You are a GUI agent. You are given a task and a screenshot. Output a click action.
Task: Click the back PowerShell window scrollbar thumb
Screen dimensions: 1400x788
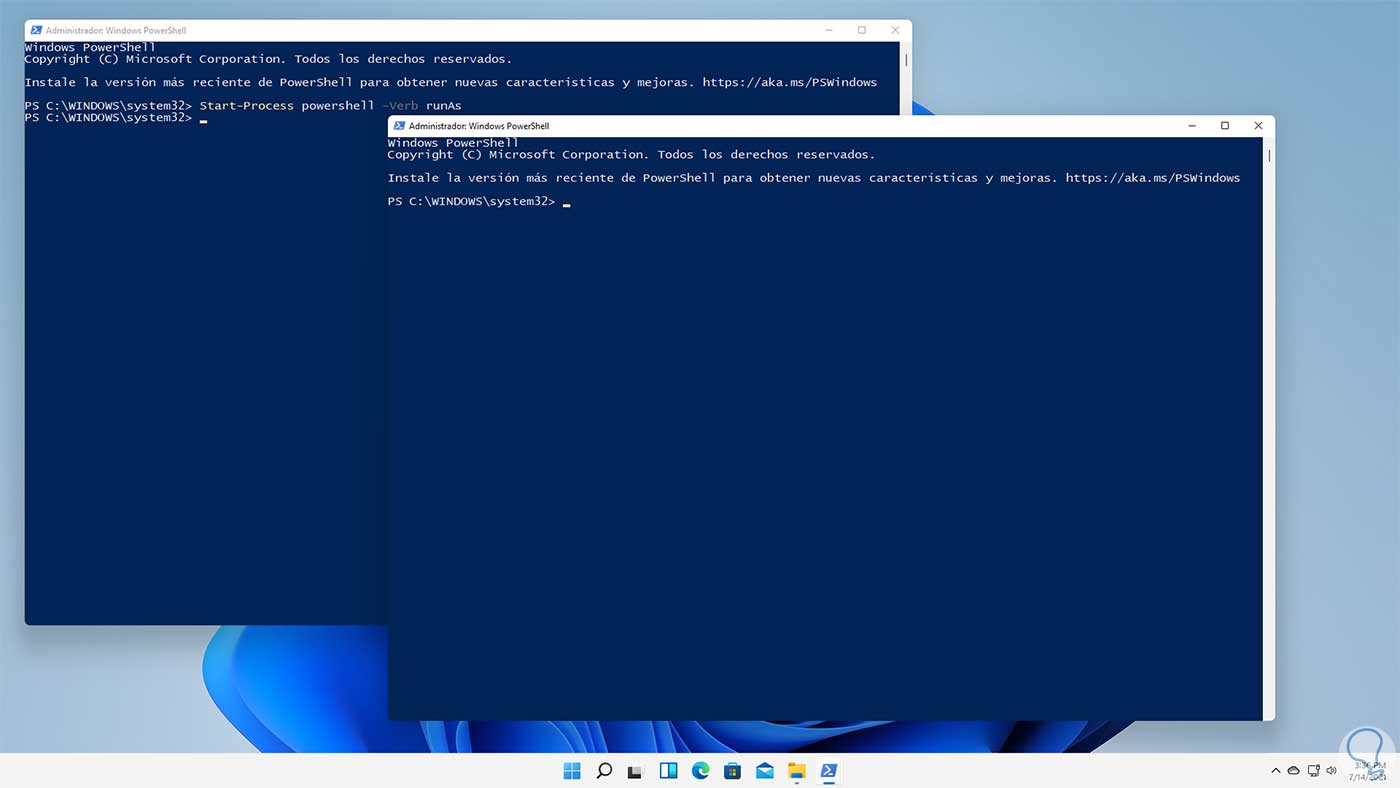(x=906, y=60)
